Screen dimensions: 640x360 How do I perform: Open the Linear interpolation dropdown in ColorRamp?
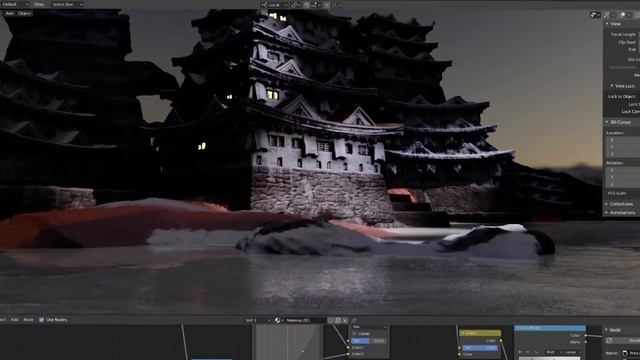tap(572, 352)
